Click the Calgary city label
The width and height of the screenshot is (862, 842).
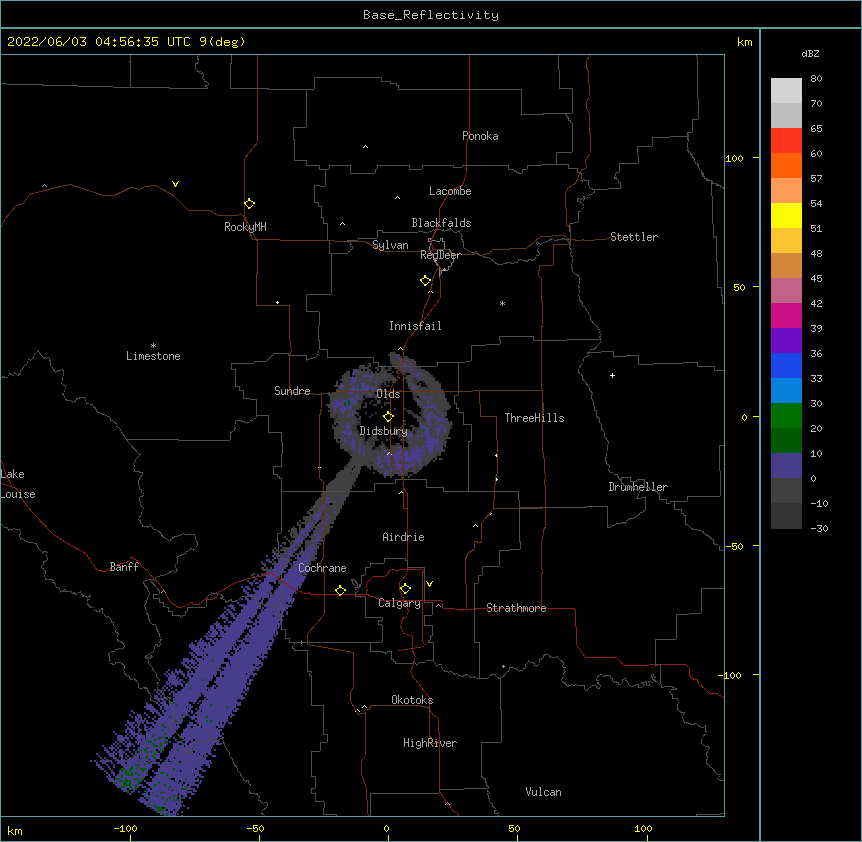[x=399, y=603]
